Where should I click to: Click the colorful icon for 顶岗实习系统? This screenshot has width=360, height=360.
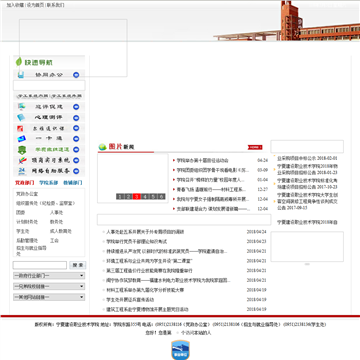tap(22, 160)
